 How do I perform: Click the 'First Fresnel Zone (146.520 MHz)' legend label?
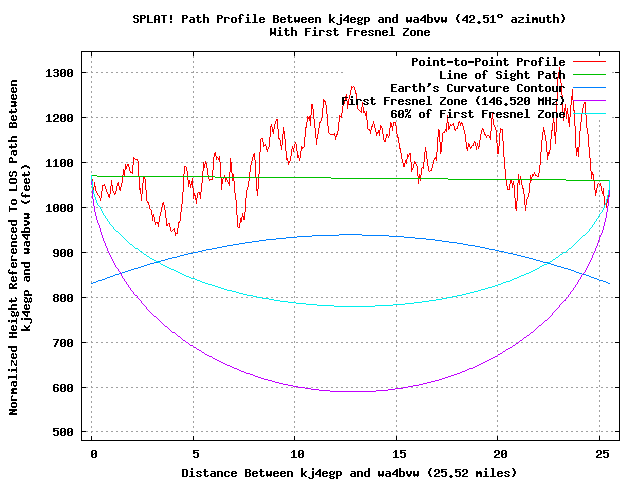[x=453, y=101]
